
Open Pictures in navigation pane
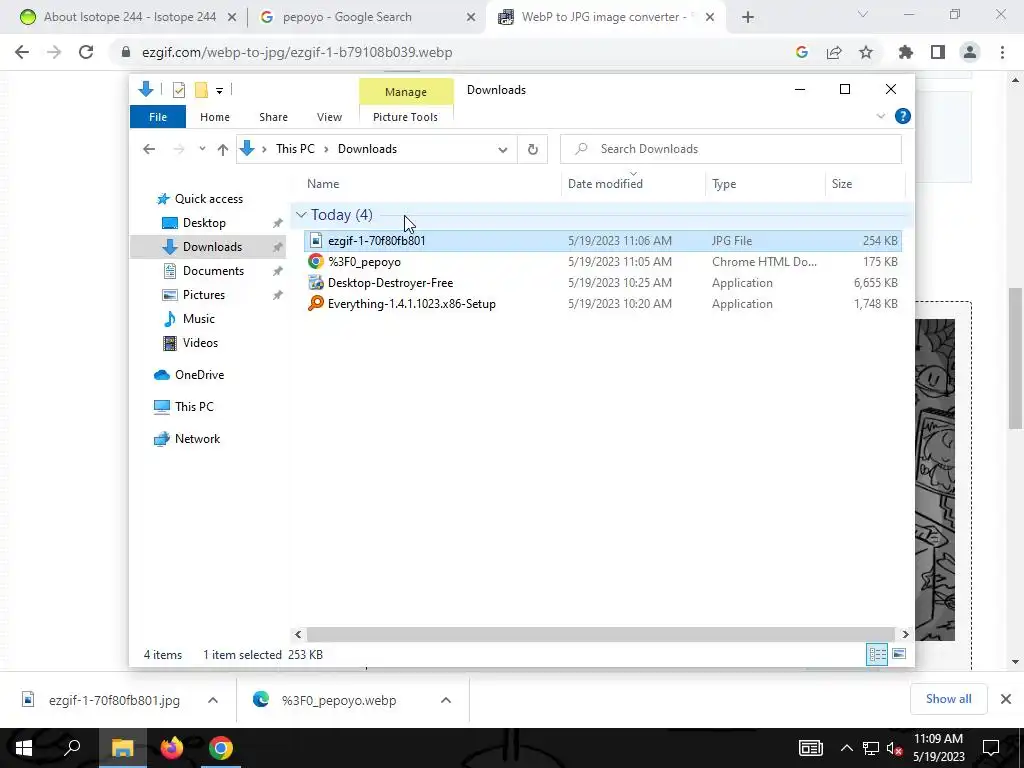point(204,295)
